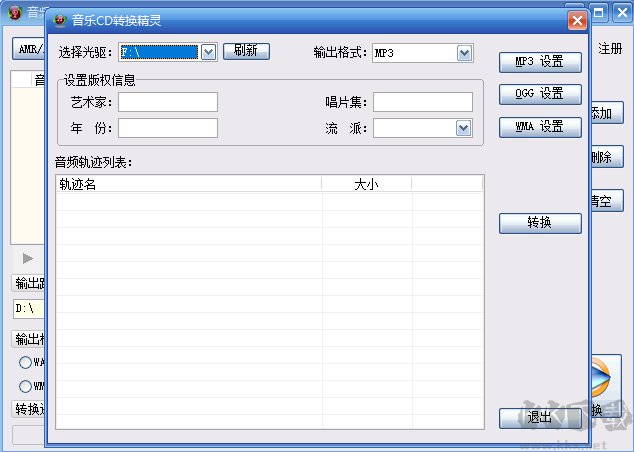Click the 音乐CD转换精灵 title bar icon
Screen dimensions: 634x452
60,20
